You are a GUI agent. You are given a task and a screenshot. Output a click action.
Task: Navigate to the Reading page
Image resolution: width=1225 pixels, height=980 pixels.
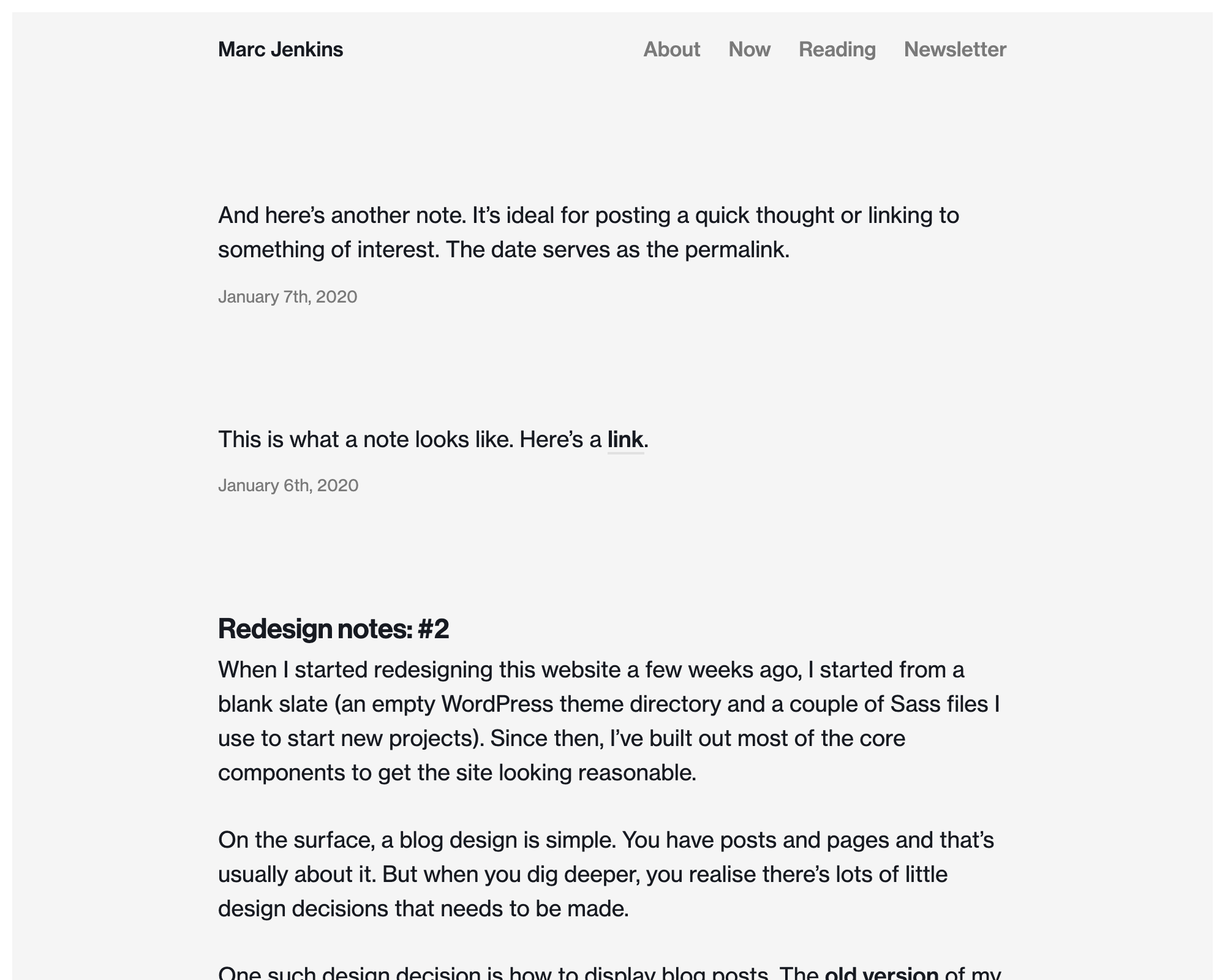click(x=837, y=50)
